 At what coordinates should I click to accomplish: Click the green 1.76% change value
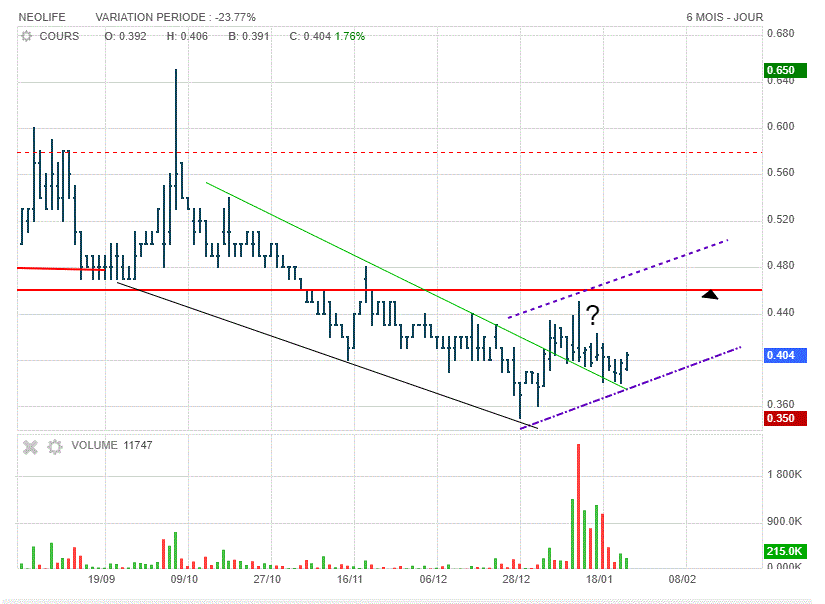350,36
